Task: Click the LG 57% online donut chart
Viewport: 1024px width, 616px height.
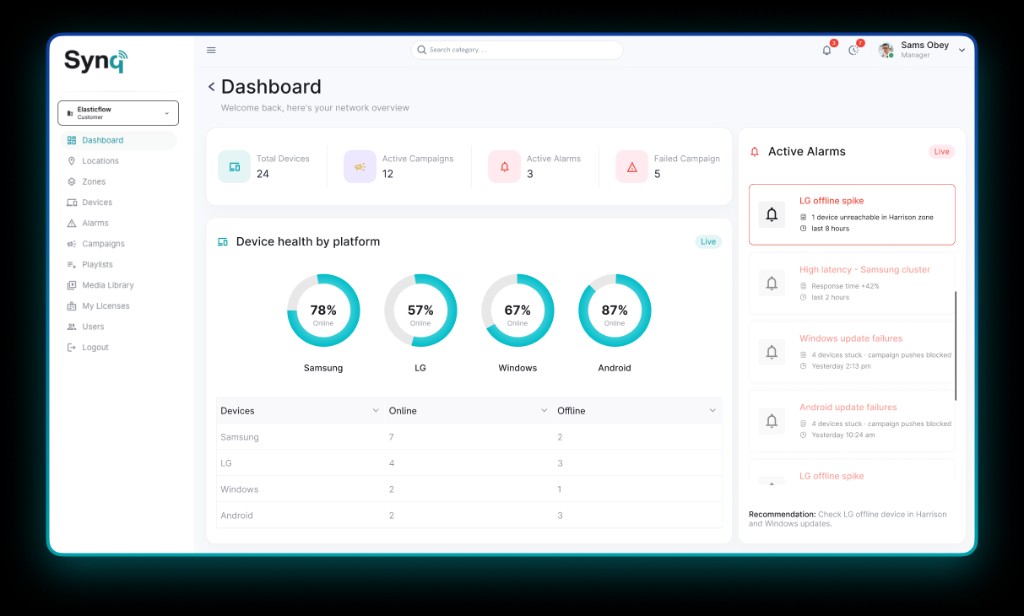Action: [421, 310]
